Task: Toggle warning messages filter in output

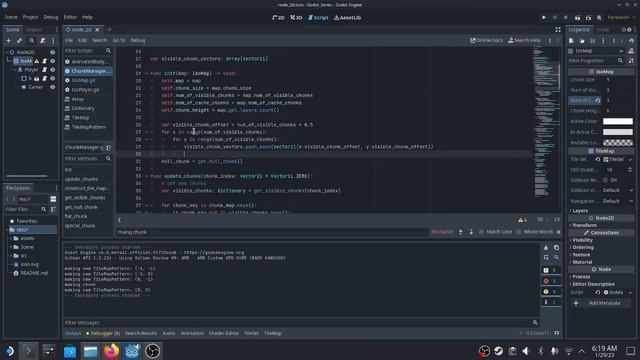Action: point(551,291)
